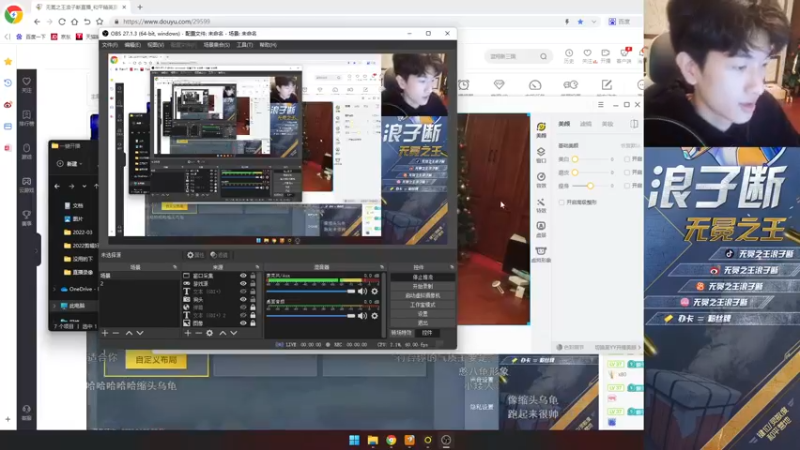Screen dimensions: 800x450
Task: Open OBS 文件 File menu
Action: [x=110, y=45]
